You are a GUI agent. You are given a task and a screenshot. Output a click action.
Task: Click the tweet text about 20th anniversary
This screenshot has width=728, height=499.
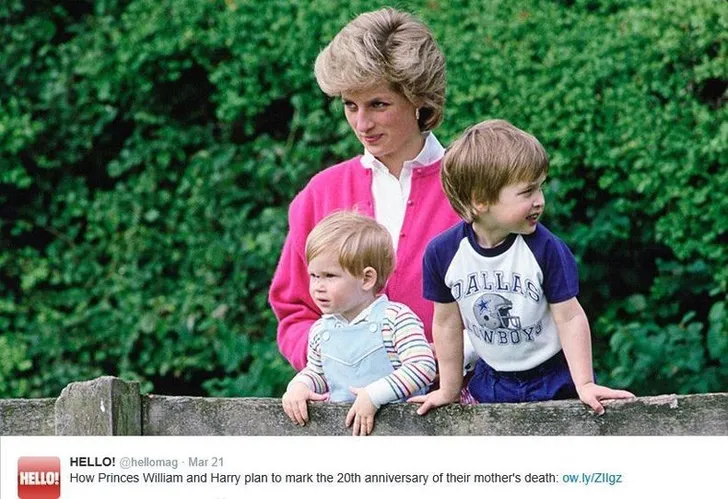point(314,478)
